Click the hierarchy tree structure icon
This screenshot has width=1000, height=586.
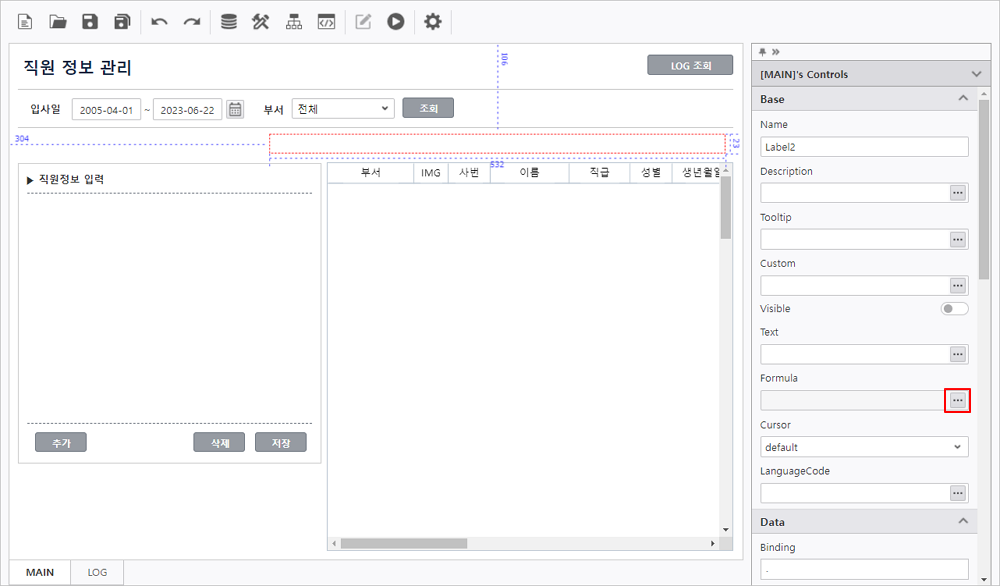point(293,21)
